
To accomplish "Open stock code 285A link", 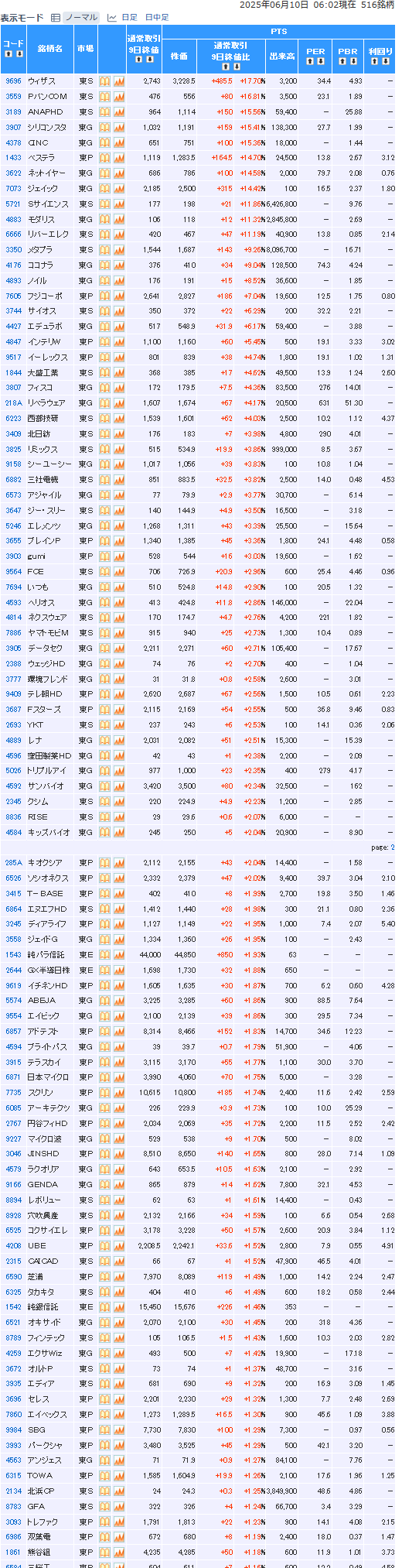I will [13, 863].
